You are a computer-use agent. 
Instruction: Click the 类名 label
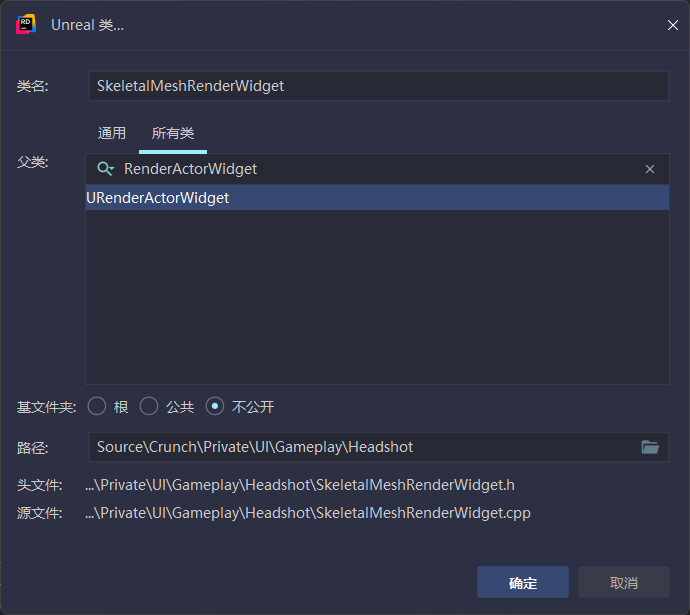33,86
